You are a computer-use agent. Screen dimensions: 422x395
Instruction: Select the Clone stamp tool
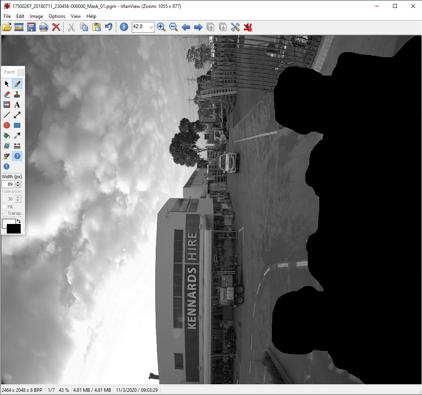[x=17, y=94]
